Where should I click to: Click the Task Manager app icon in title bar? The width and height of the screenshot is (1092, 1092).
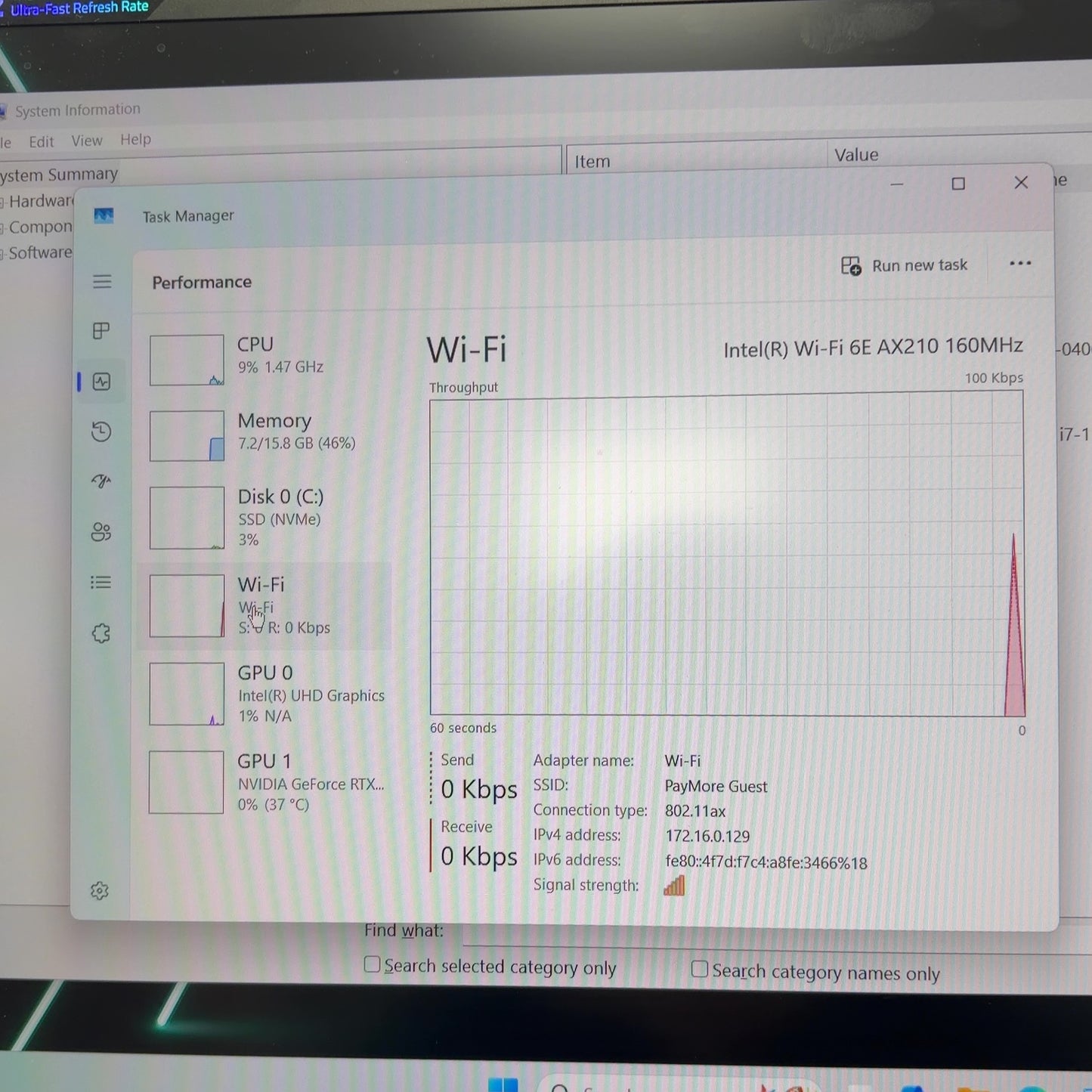(x=104, y=216)
